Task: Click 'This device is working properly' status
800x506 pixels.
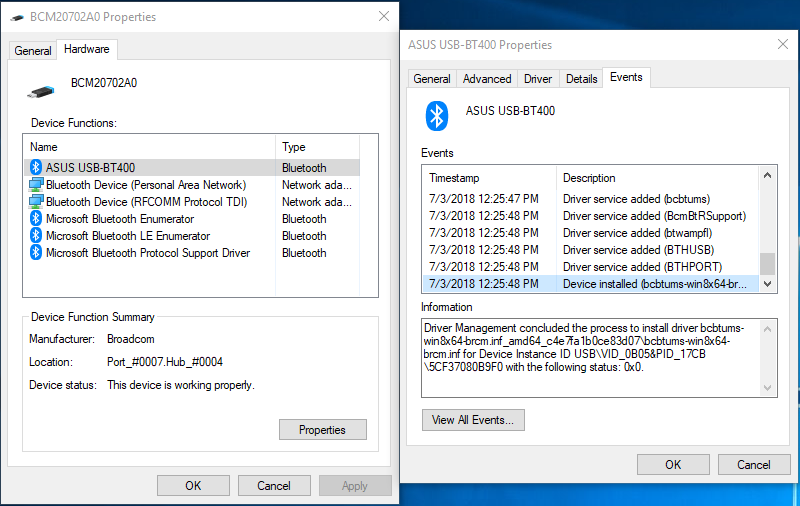Action: [x=181, y=385]
